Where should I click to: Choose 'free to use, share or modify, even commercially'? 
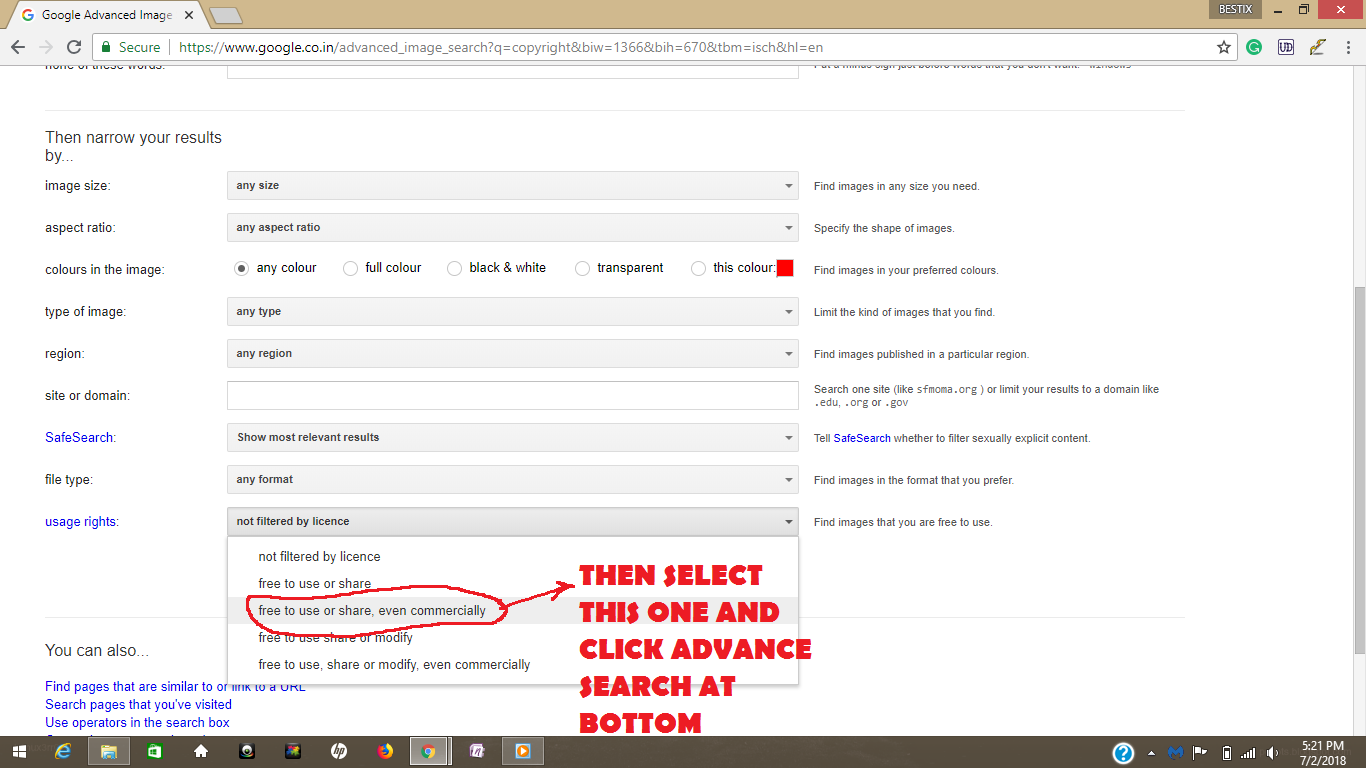[513, 664]
